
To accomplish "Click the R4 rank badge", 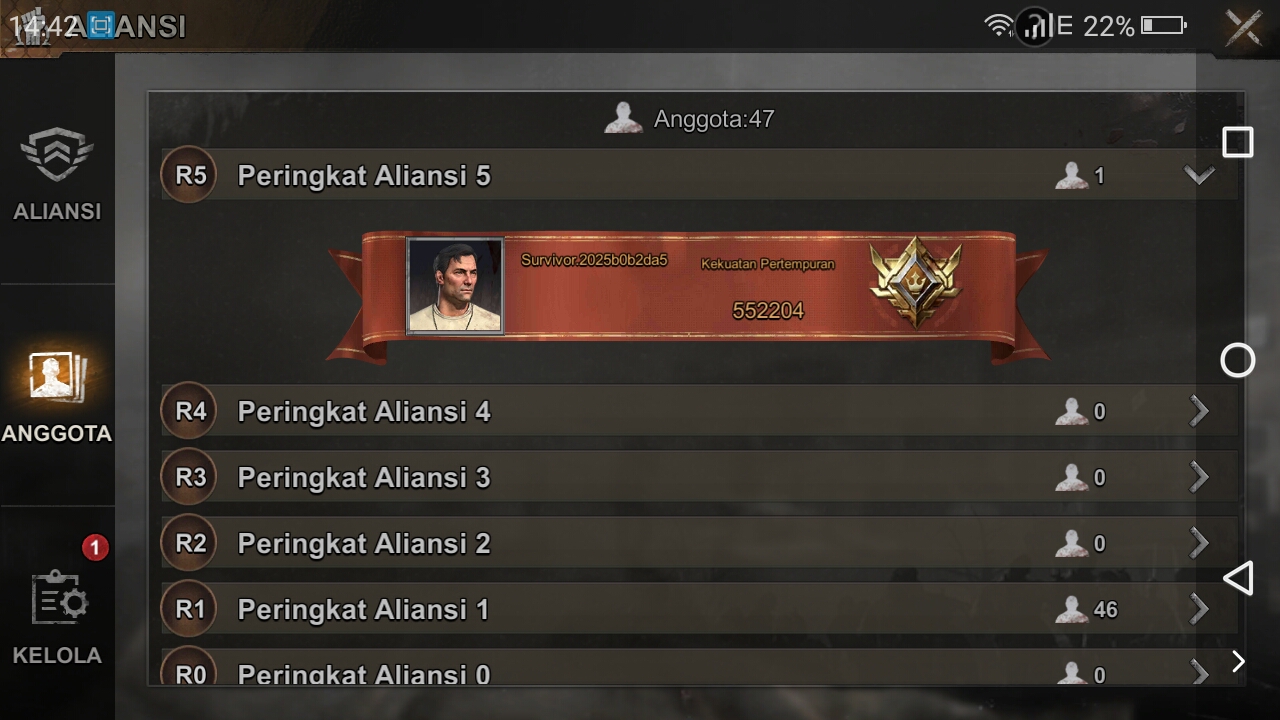I will 190,411.
